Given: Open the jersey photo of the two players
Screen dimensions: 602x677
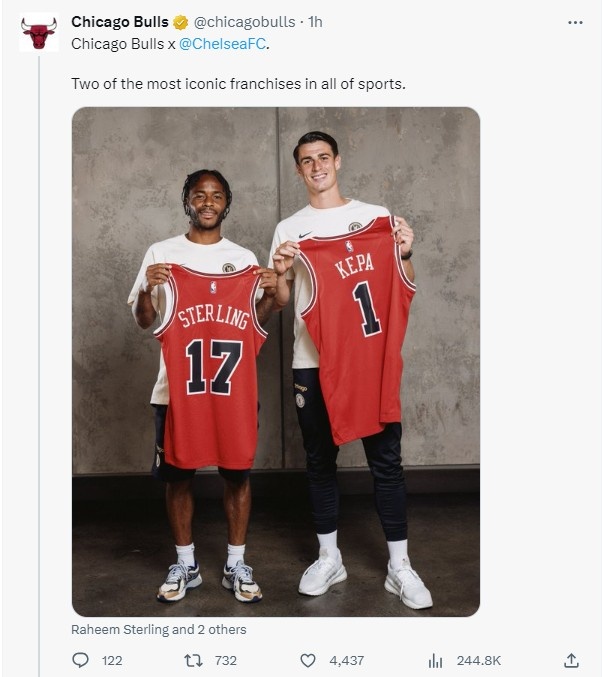Looking at the screenshot, I should coord(275,361).
